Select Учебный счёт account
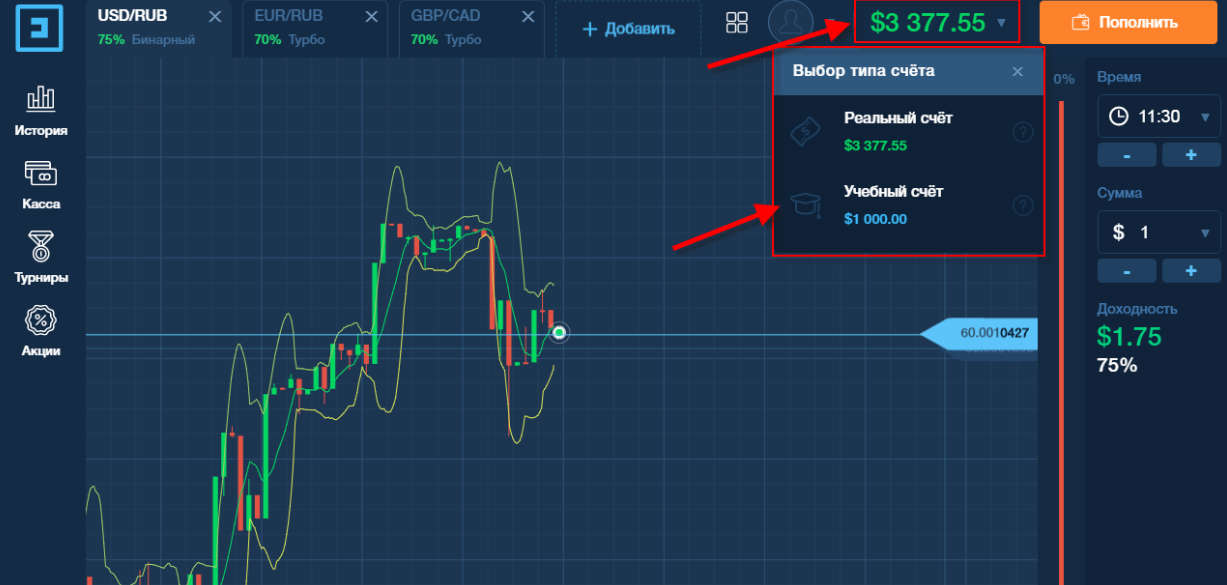The width and height of the screenshot is (1227, 585). [908, 205]
